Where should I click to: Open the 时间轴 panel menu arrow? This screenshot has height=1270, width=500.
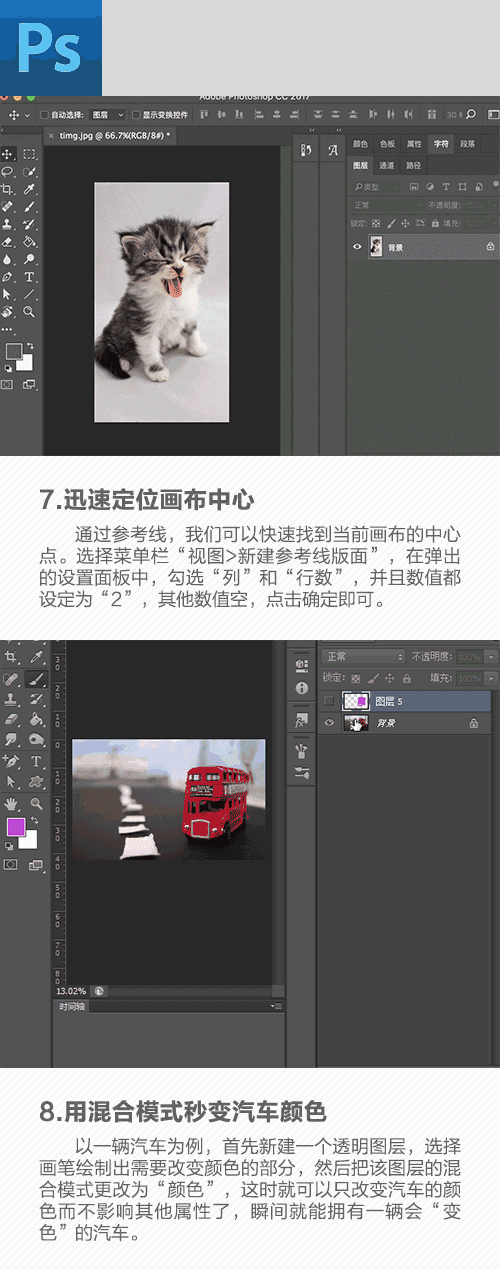278,1005
